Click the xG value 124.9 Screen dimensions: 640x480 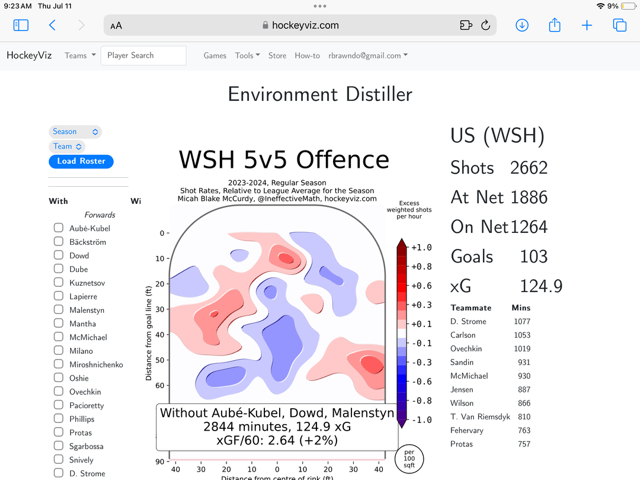(x=541, y=286)
